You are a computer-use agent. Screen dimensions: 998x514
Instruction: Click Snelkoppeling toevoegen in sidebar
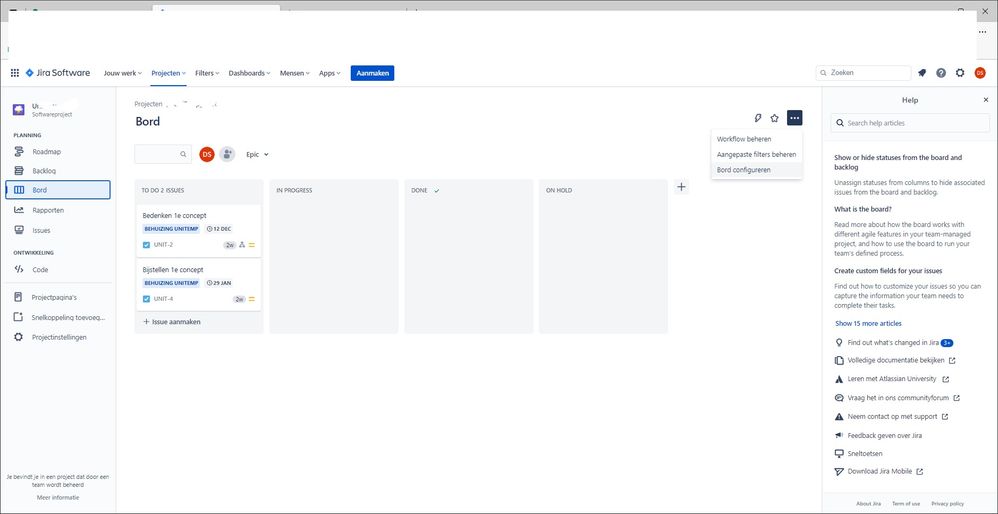tap(58, 317)
